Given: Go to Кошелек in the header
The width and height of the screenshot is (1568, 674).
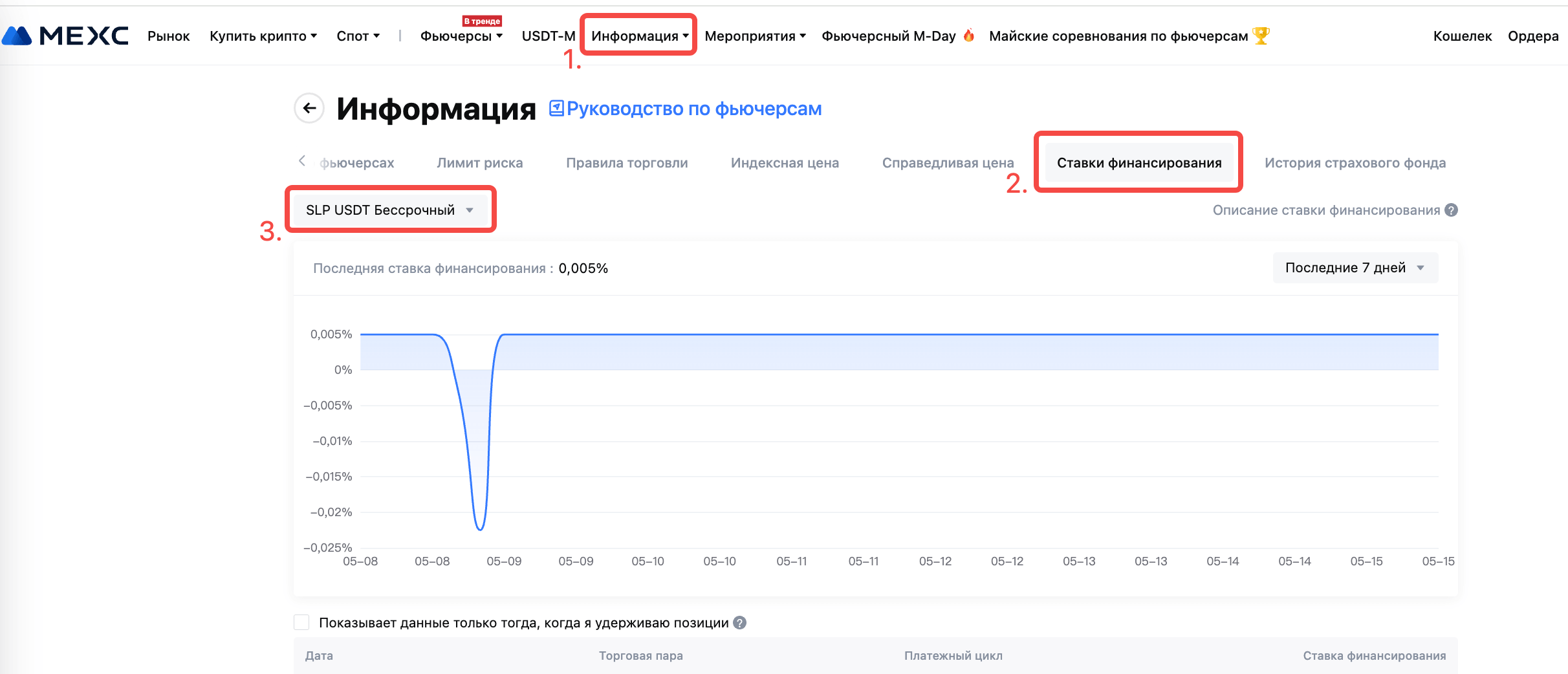Looking at the screenshot, I should tap(1462, 36).
